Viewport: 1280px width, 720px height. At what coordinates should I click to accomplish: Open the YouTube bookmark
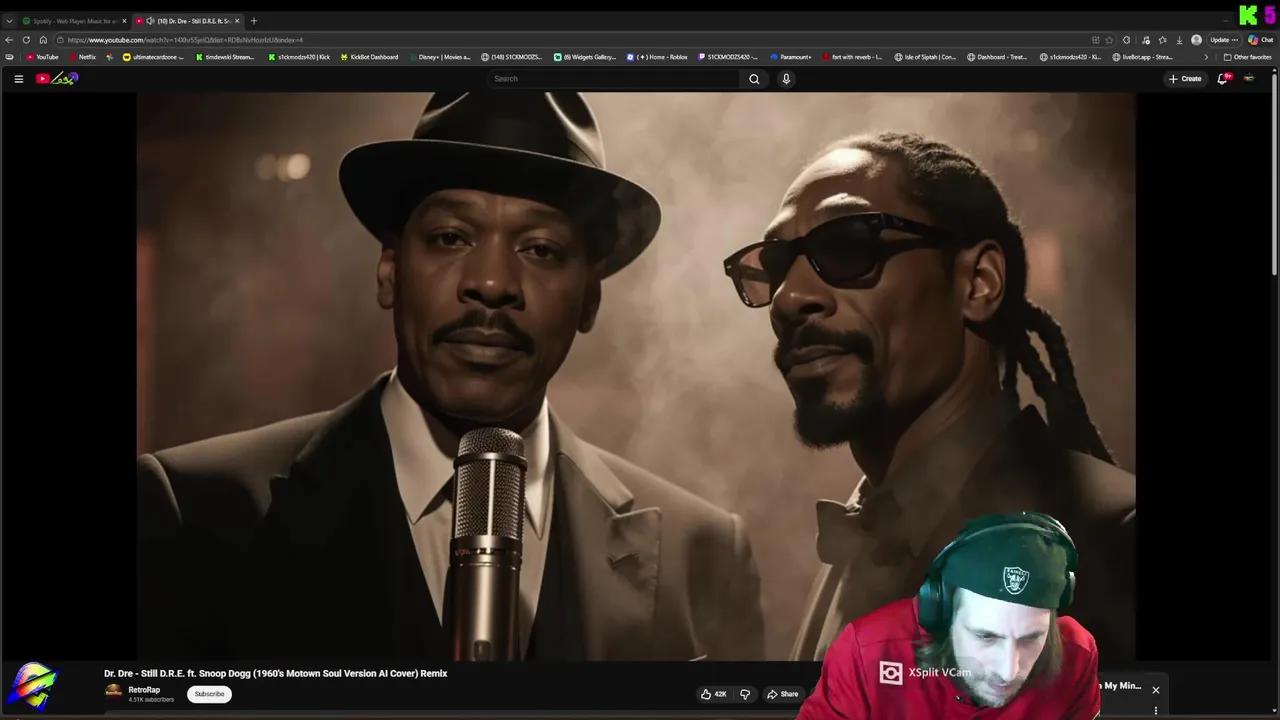coord(42,57)
